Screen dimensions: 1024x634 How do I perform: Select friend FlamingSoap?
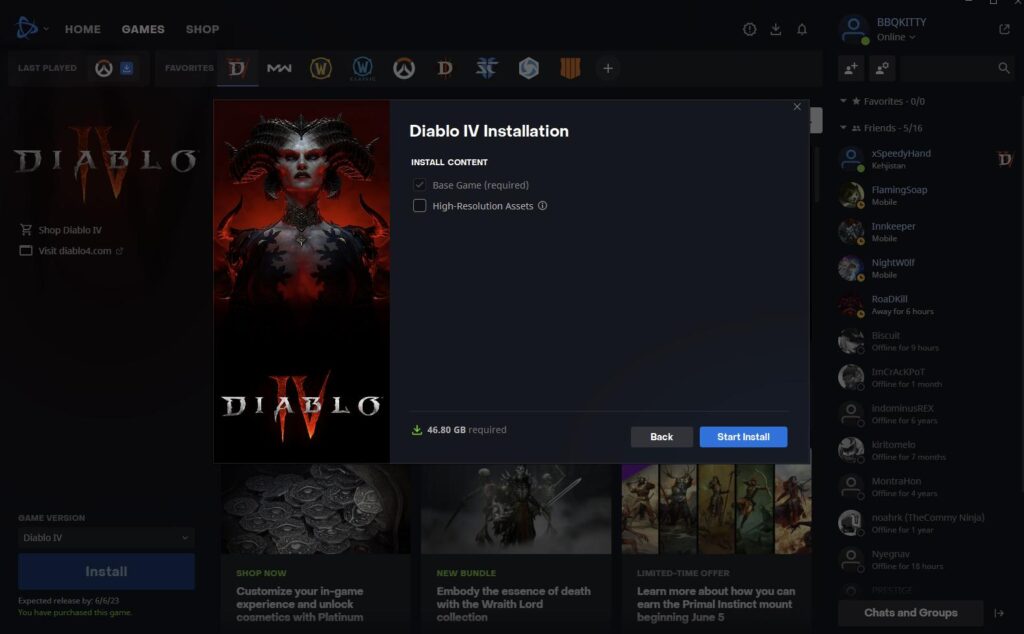point(924,195)
